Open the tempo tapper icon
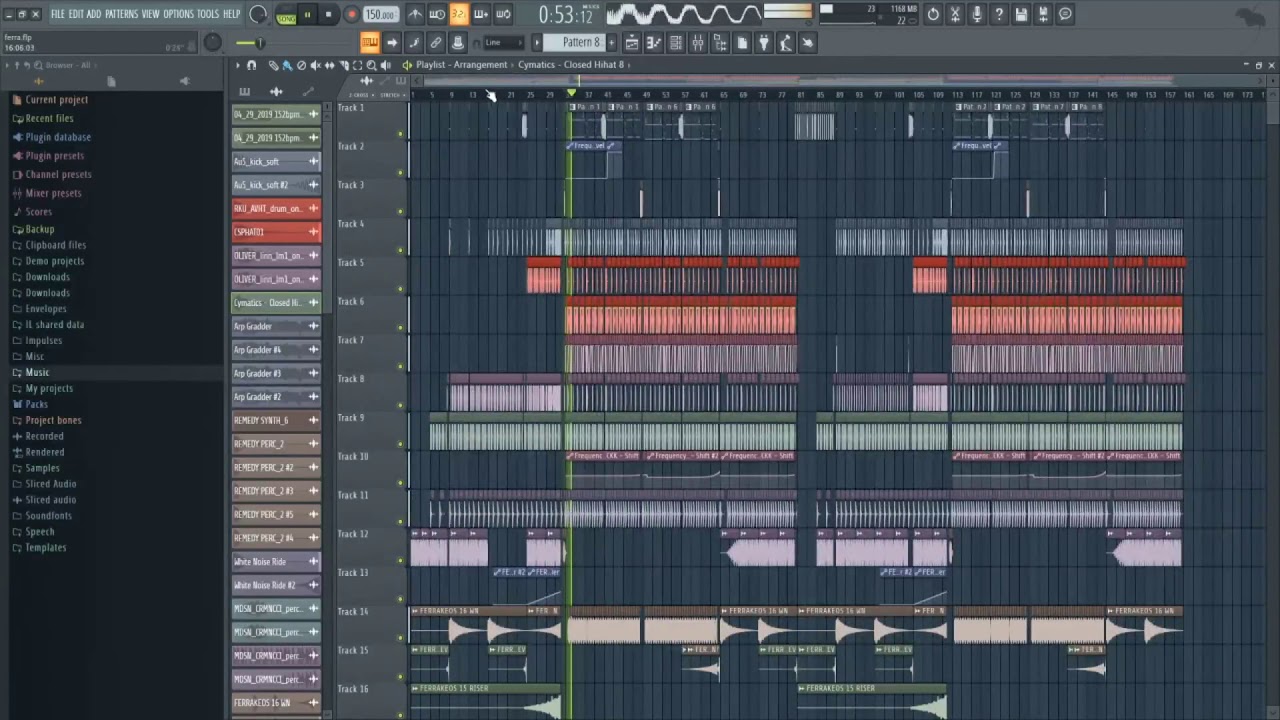 pos(785,42)
